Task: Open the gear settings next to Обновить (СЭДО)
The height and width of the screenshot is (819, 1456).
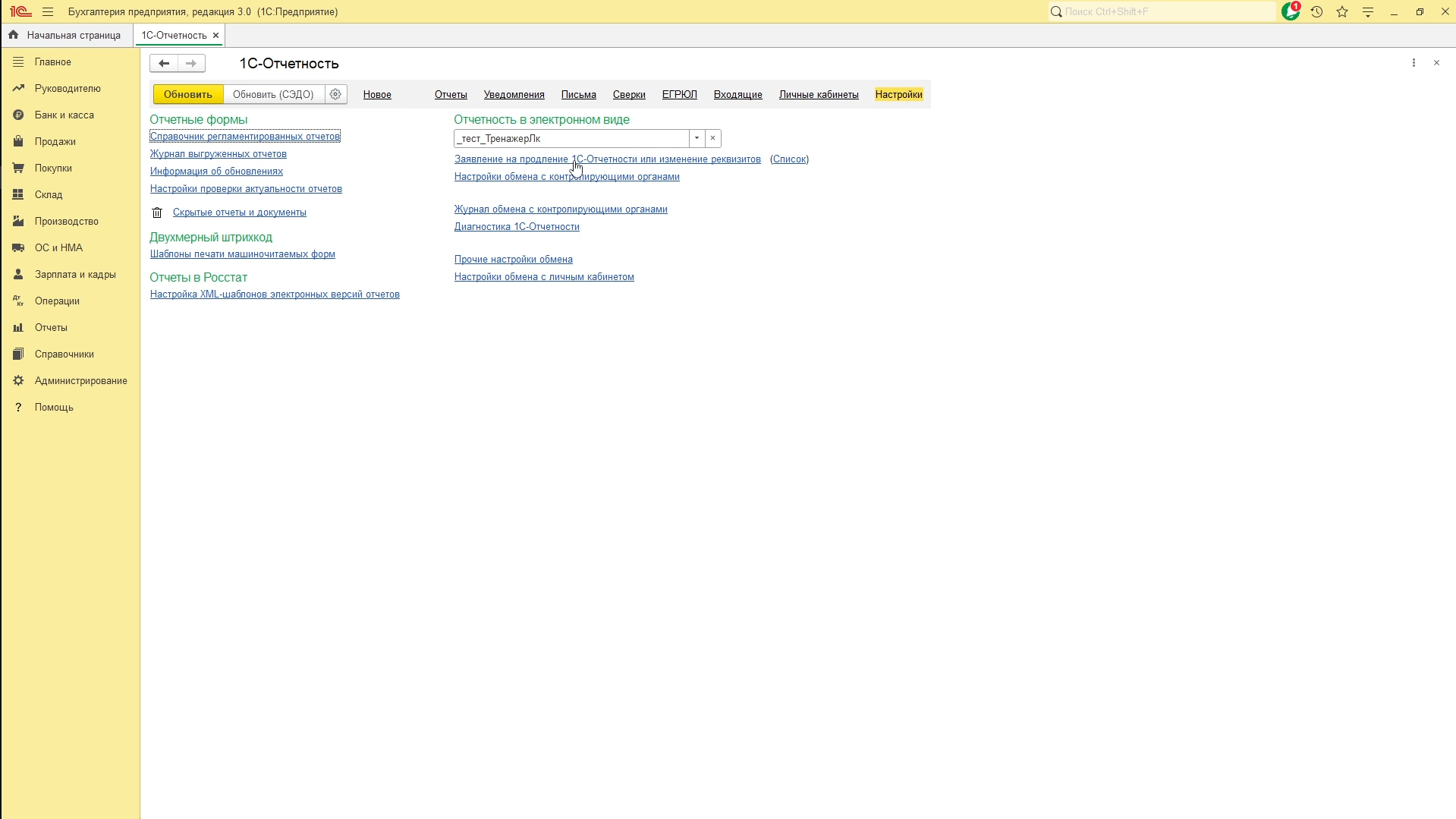Action: coord(335,95)
